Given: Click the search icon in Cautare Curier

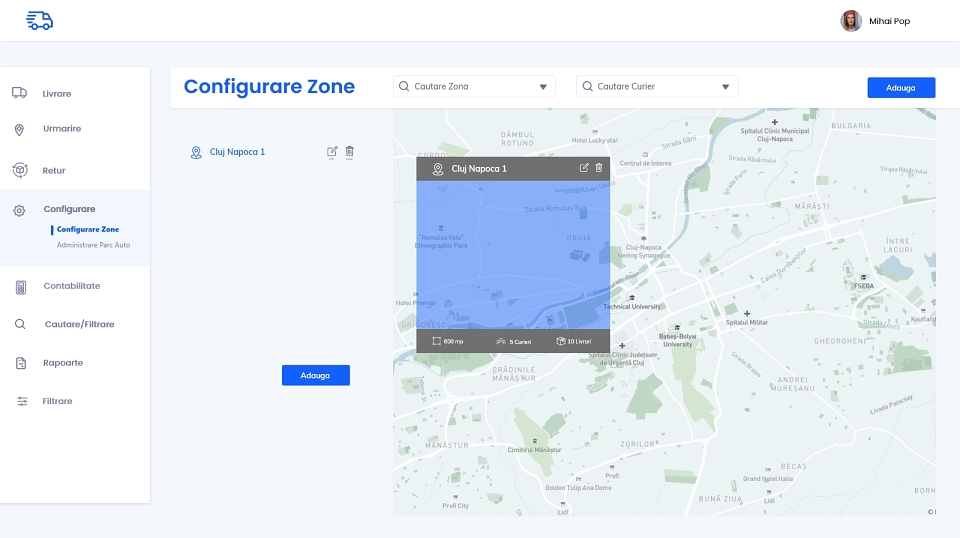Looking at the screenshot, I should click(x=587, y=86).
